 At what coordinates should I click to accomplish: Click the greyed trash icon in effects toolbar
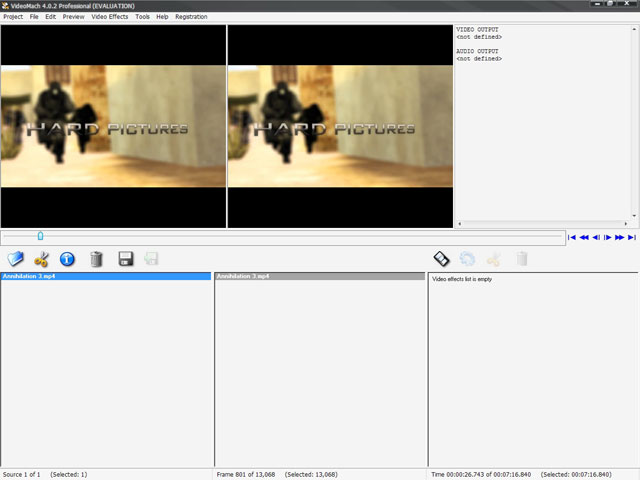point(522,259)
